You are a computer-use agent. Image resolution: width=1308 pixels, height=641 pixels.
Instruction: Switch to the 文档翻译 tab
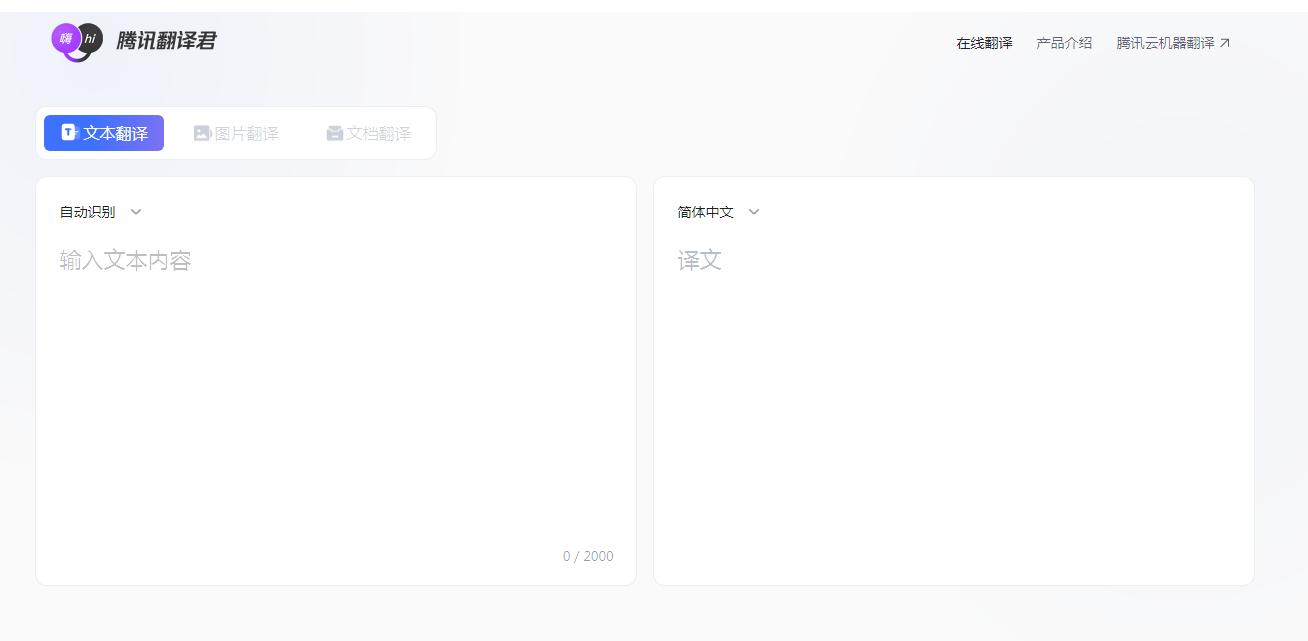pos(368,132)
